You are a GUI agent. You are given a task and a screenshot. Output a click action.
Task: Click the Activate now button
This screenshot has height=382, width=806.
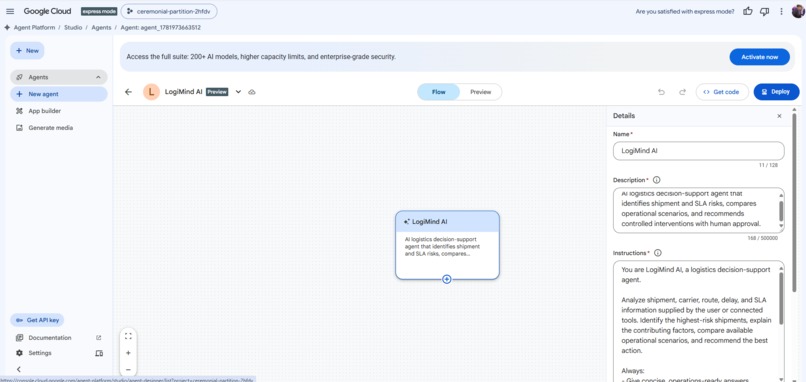759,57
